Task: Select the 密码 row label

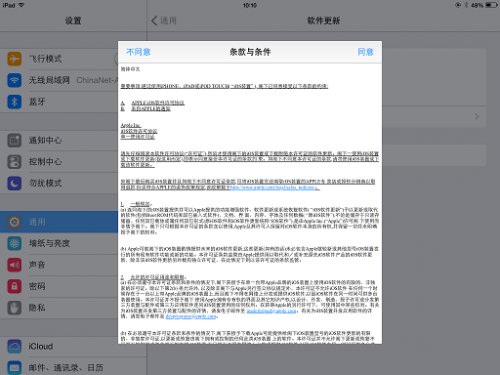Action: click(x=37, y=286)
